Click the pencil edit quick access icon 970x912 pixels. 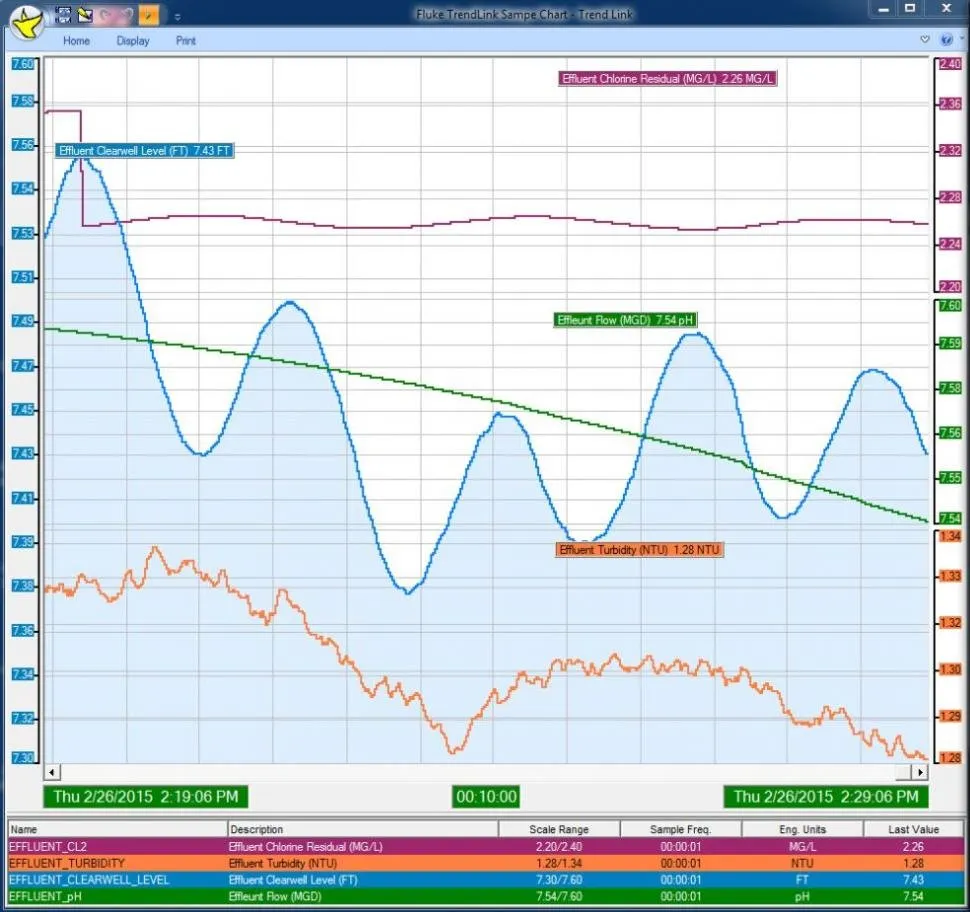(86, 15)
